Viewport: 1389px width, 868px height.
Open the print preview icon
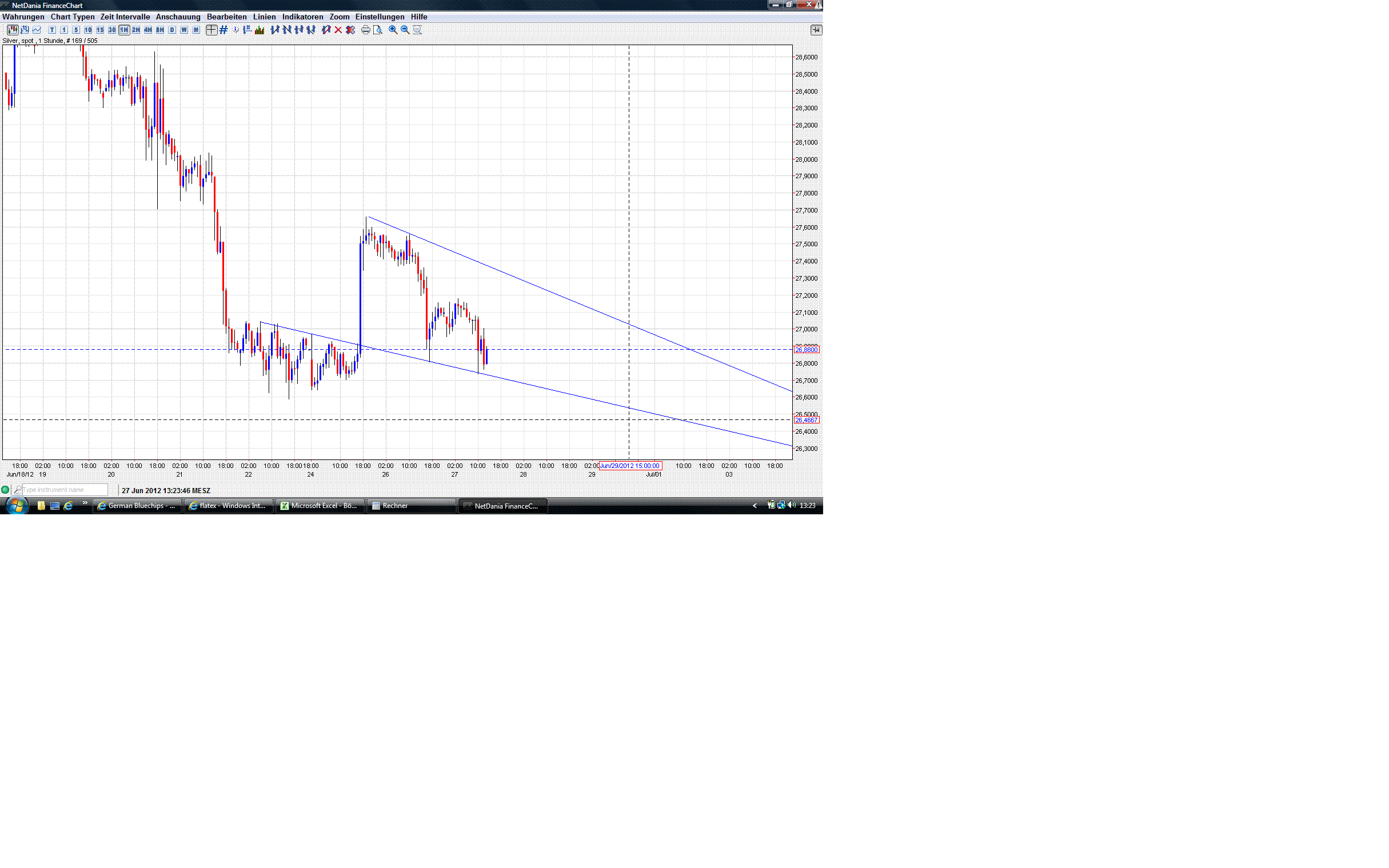(377, 30)
